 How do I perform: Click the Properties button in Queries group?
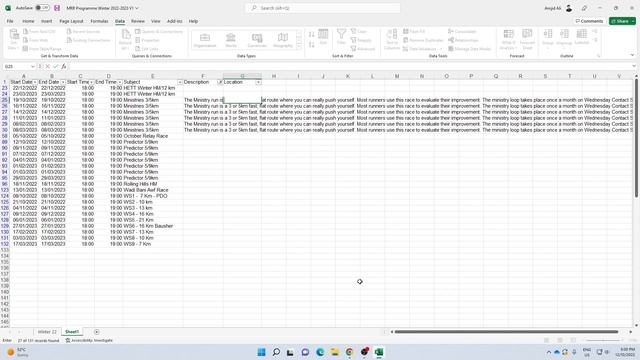coord(147,40)
